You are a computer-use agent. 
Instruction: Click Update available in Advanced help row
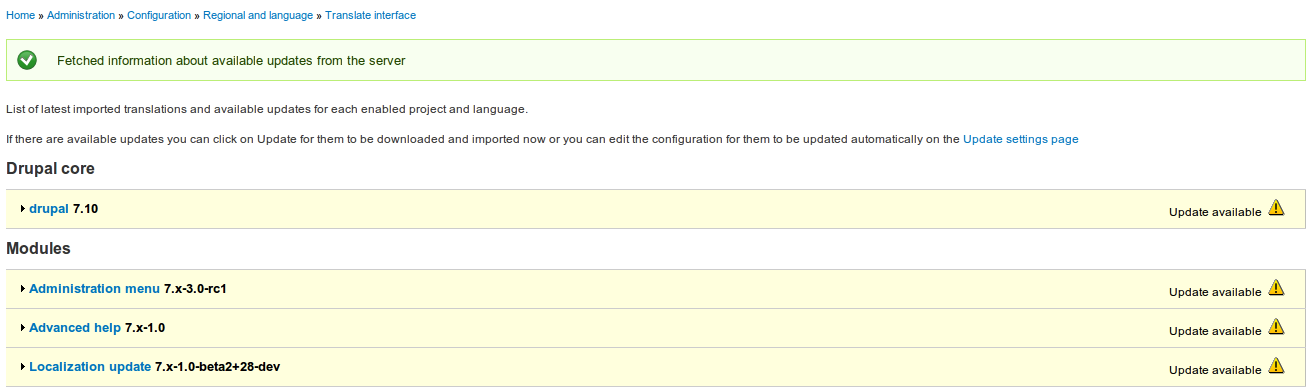click(x=1215, y=331)
